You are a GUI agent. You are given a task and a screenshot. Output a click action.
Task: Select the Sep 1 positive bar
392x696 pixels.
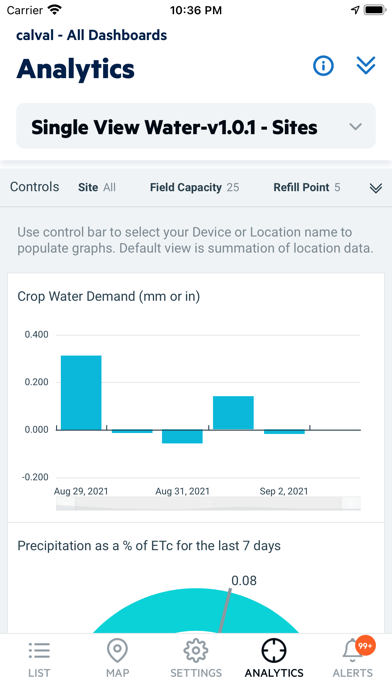coord(234,413)
